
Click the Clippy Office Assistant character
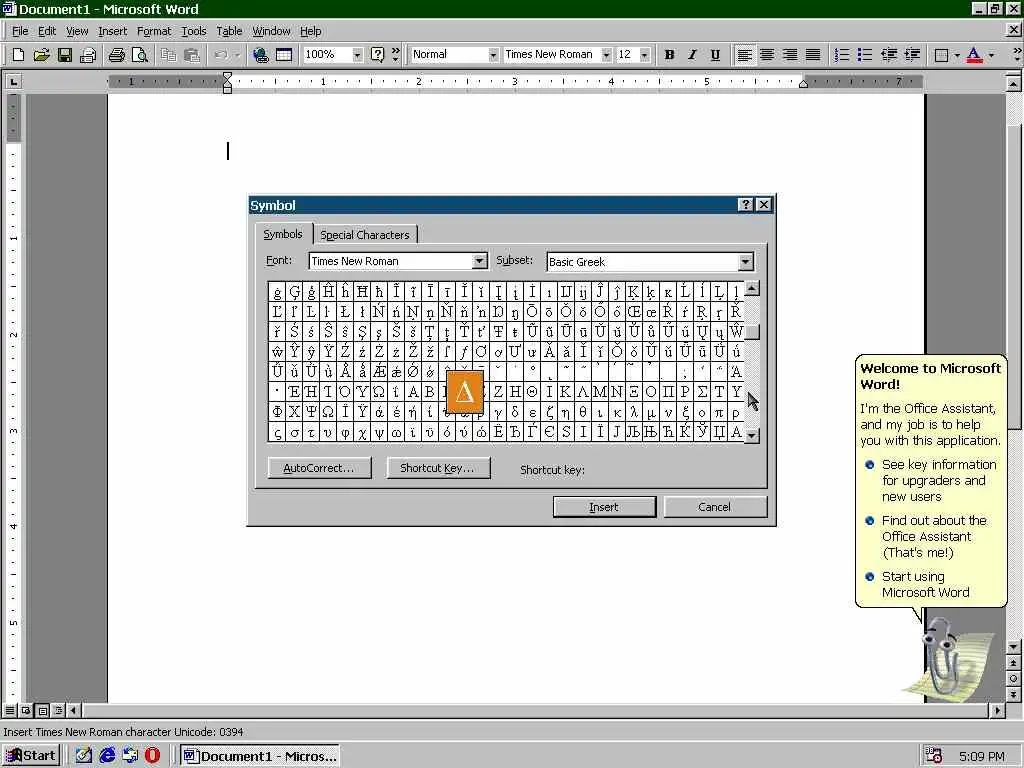(942, 658)
